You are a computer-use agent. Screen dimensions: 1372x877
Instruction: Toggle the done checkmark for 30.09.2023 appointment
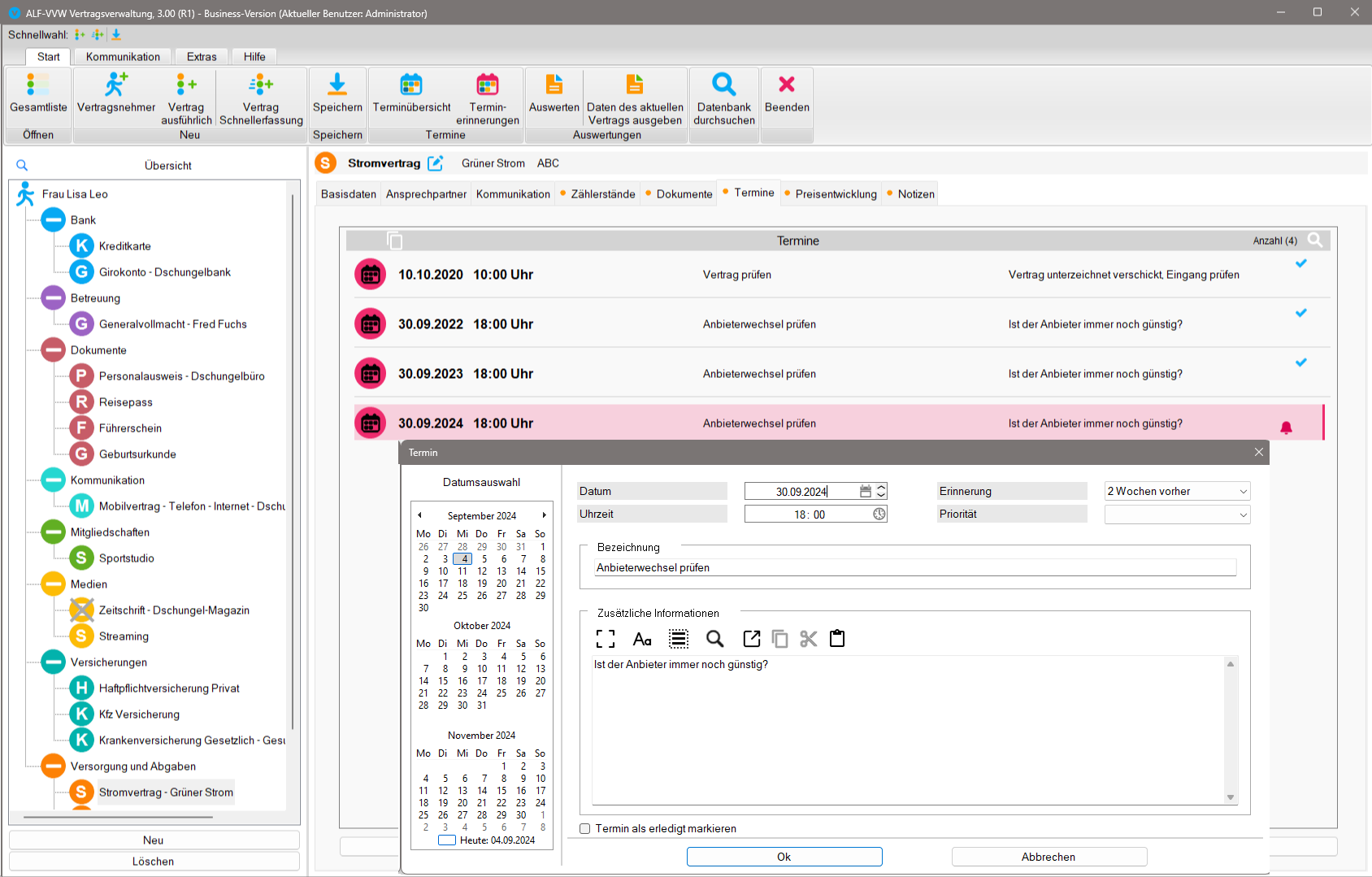coord(1300,363)
